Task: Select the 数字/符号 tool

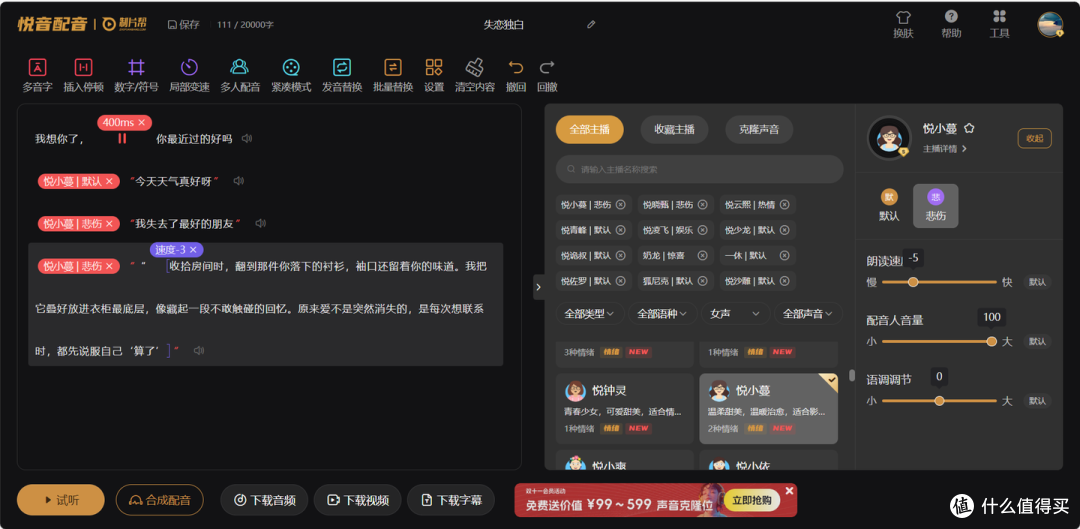Action: [x=136, y=75]
